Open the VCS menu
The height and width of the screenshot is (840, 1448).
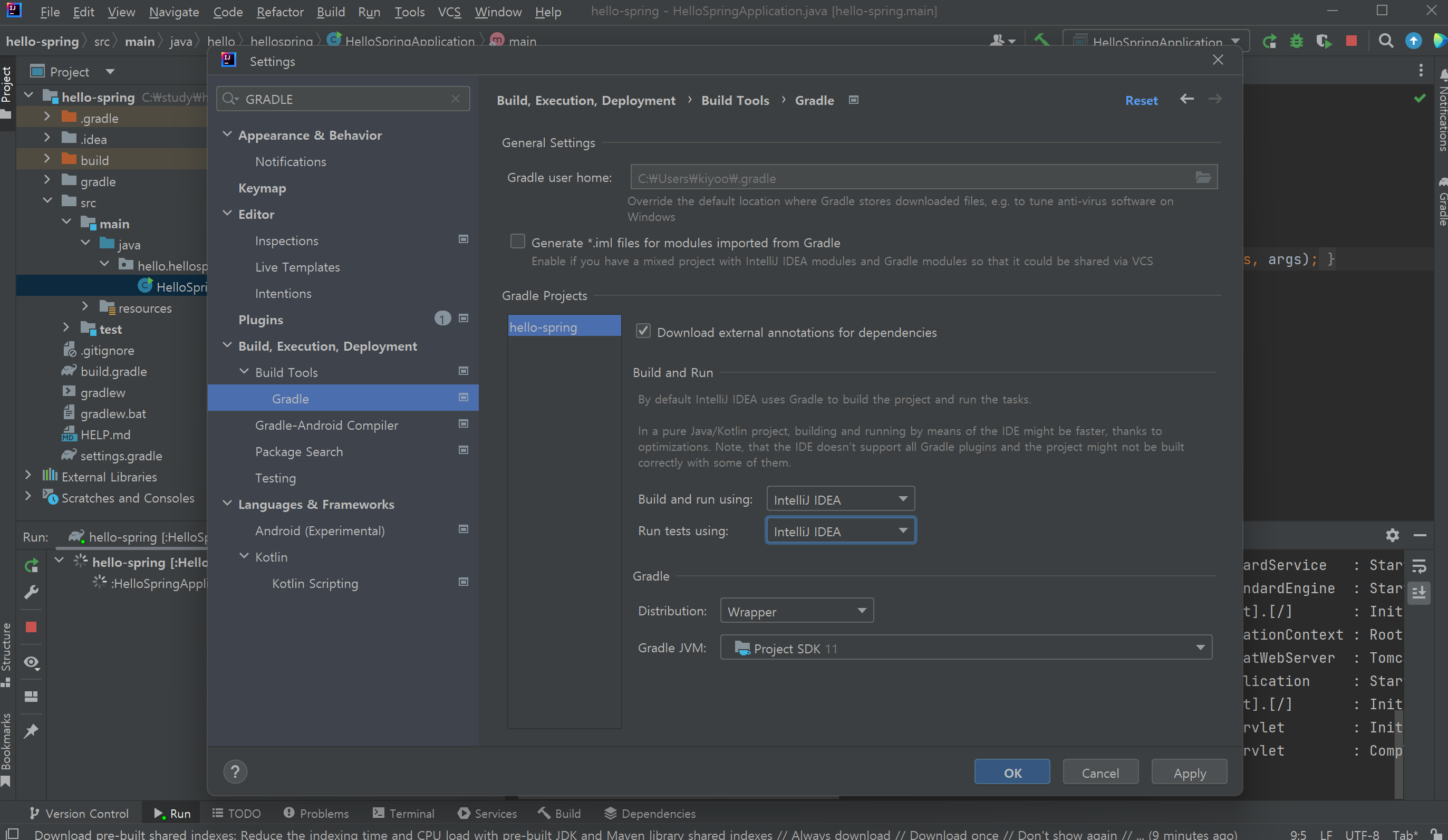tap(449, 12)
